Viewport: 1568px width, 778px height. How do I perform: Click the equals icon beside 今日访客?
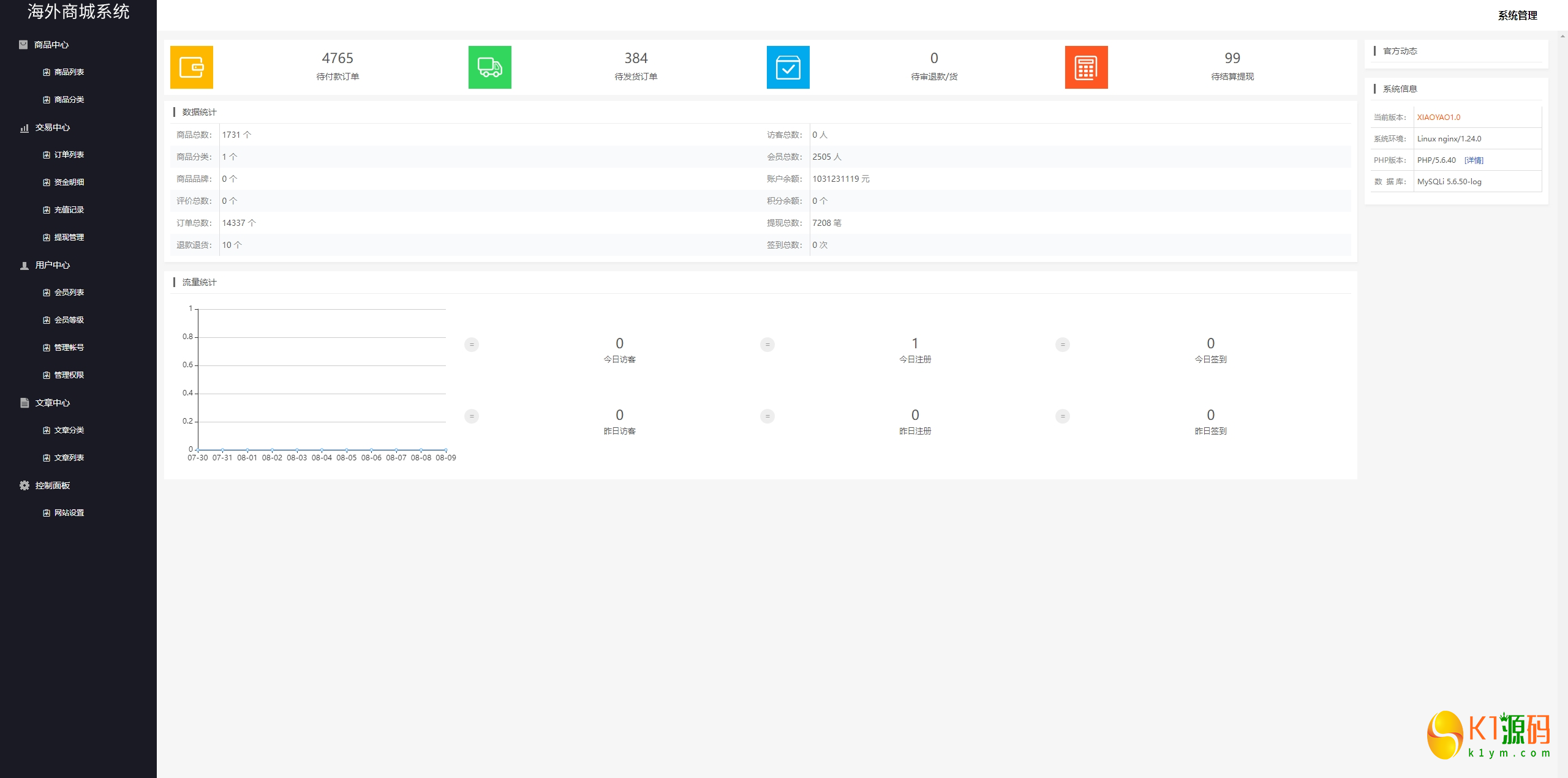[472, 345]
